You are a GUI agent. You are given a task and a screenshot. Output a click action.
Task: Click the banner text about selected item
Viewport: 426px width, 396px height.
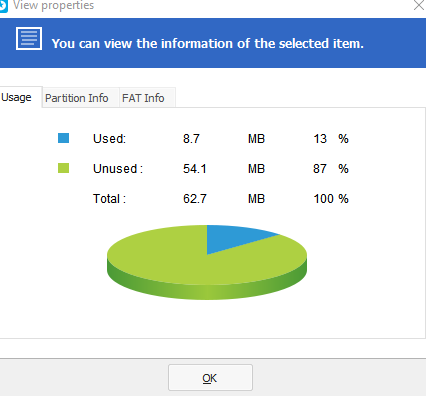tap(207, 44)
